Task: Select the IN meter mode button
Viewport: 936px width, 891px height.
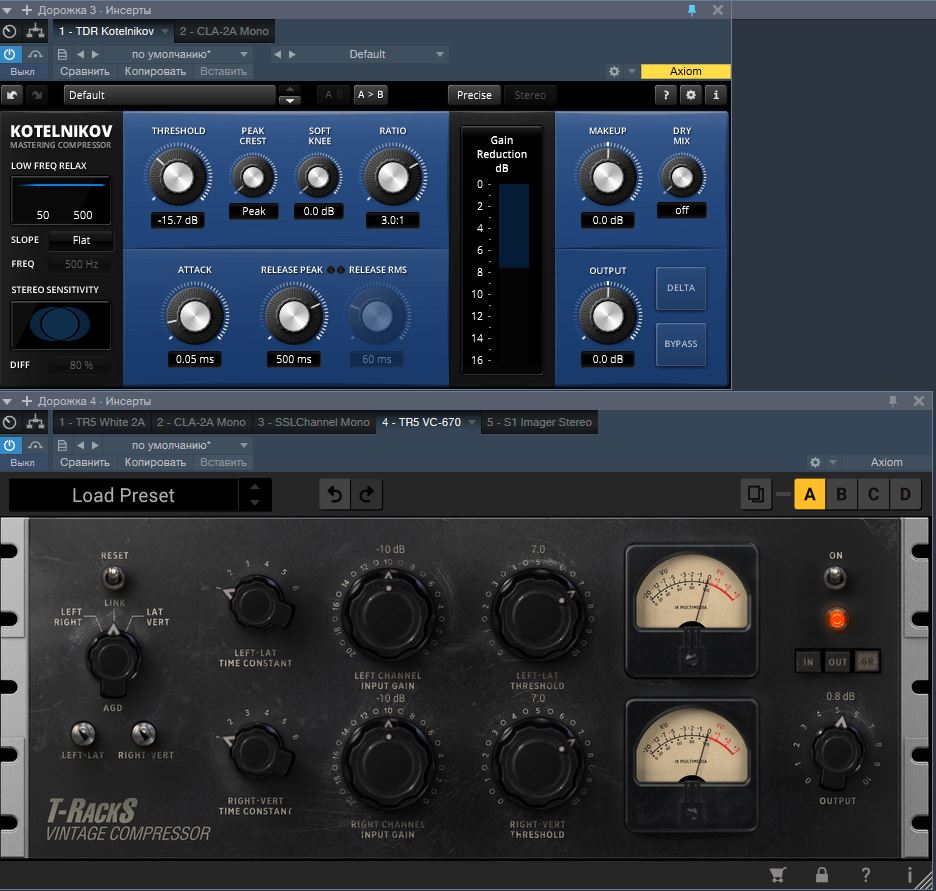Action: (808, 662)
